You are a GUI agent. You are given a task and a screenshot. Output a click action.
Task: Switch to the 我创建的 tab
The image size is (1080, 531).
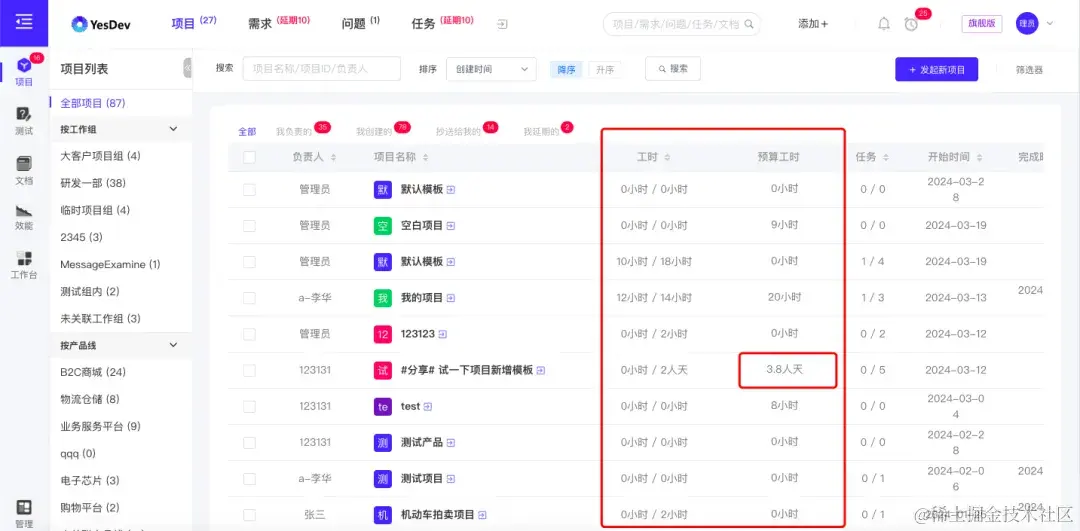[x=374, y=132]
